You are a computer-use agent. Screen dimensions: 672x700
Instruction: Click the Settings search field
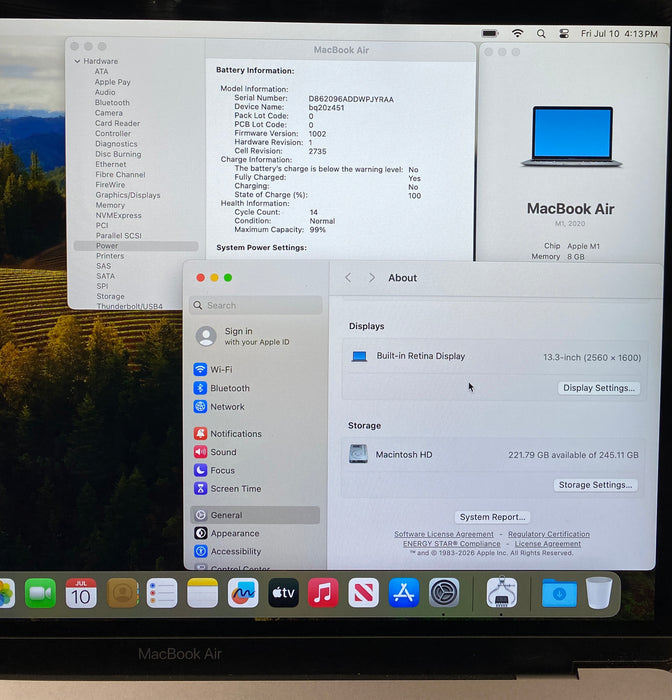click(x=256, y=305)
